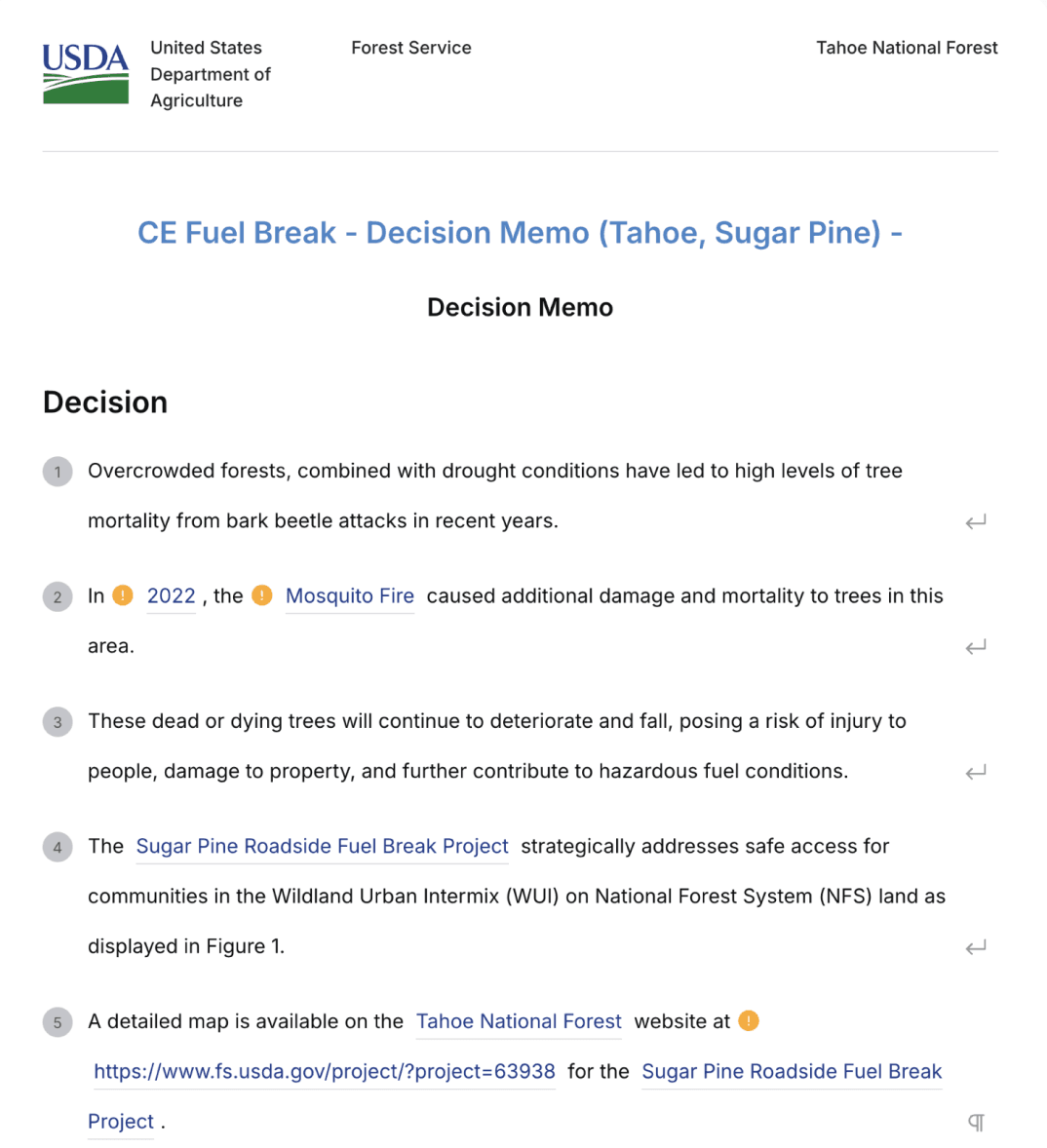Click the warning icon after 'website at'
1047x1148 pixels.
pos(749,1020)
